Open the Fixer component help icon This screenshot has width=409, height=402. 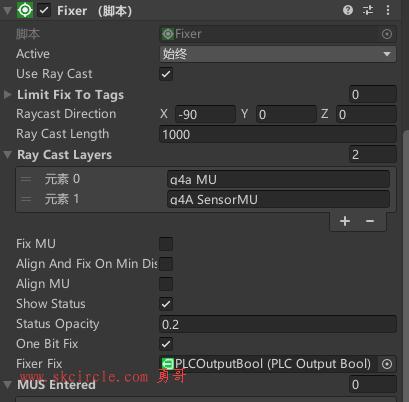348,10
